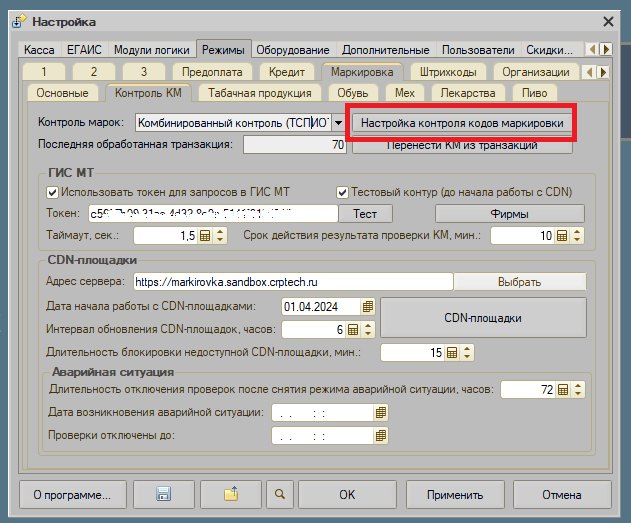631x523 pixels.
Task: Expand the Контроль марок dropdown
Action: (x=338, y=123)
